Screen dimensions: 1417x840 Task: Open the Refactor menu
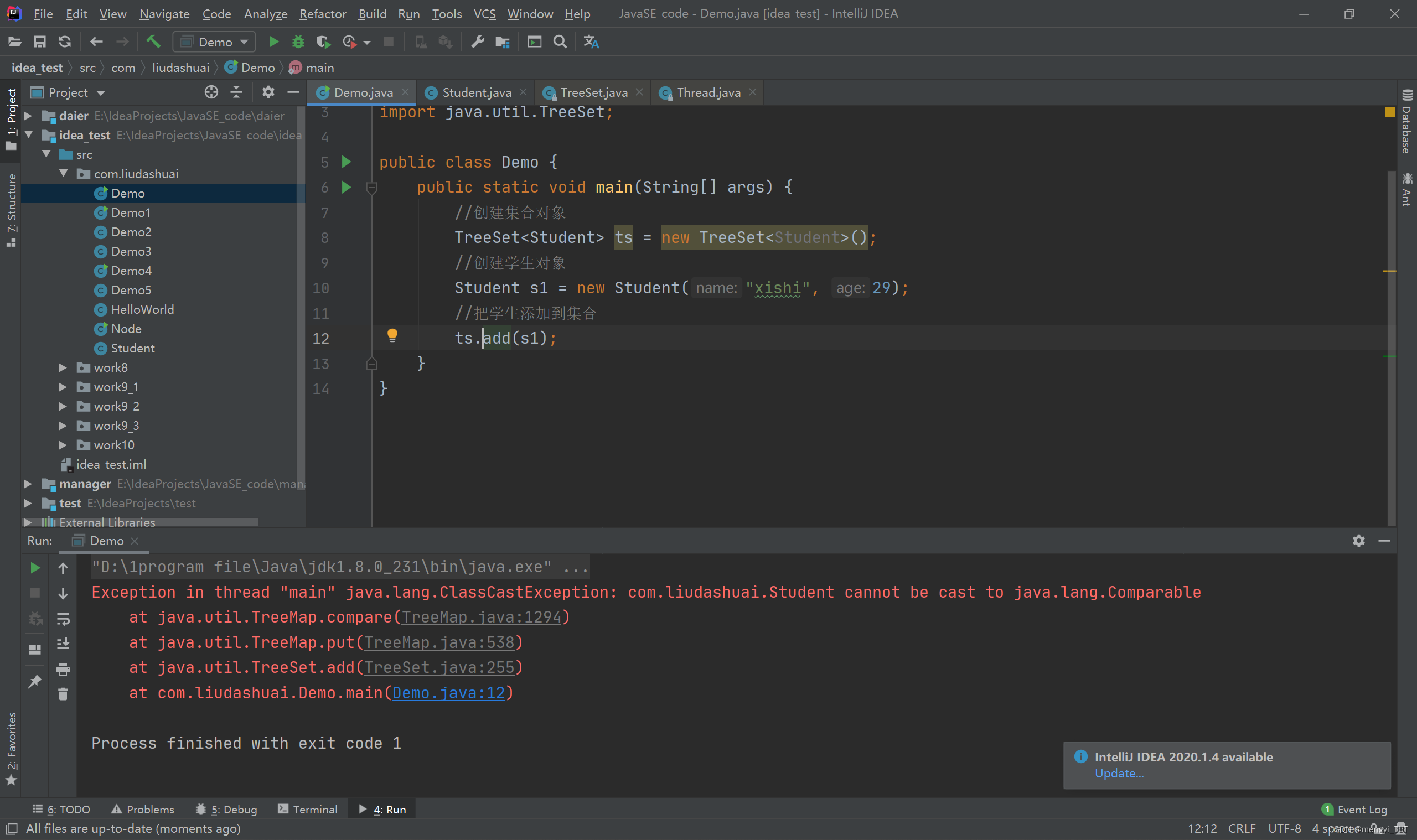coord(322,14)
